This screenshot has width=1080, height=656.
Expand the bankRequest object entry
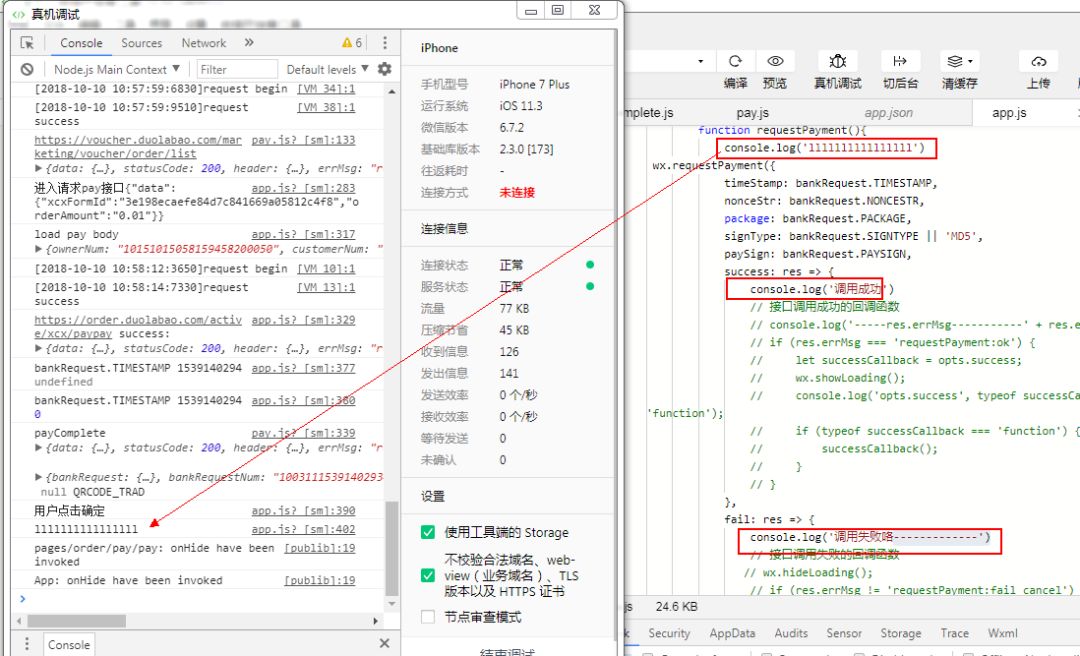click(x=39, y=477)
